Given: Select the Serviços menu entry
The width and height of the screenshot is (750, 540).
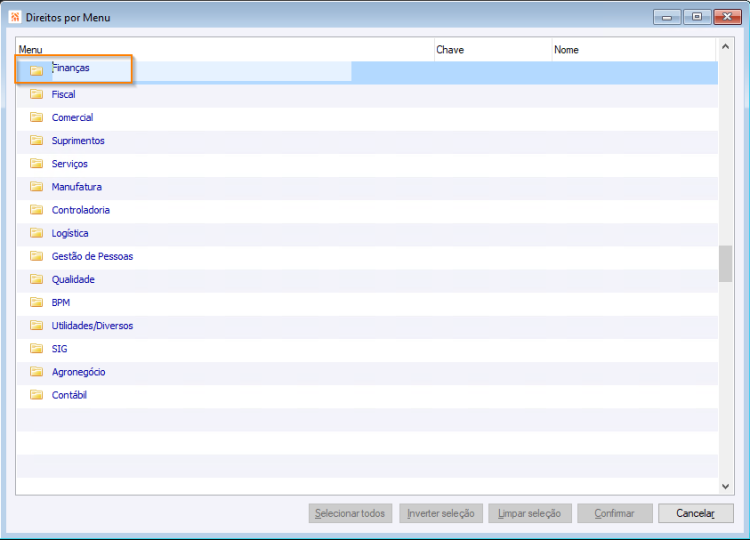Looking at the screenshot, I should tap(69, 164).
